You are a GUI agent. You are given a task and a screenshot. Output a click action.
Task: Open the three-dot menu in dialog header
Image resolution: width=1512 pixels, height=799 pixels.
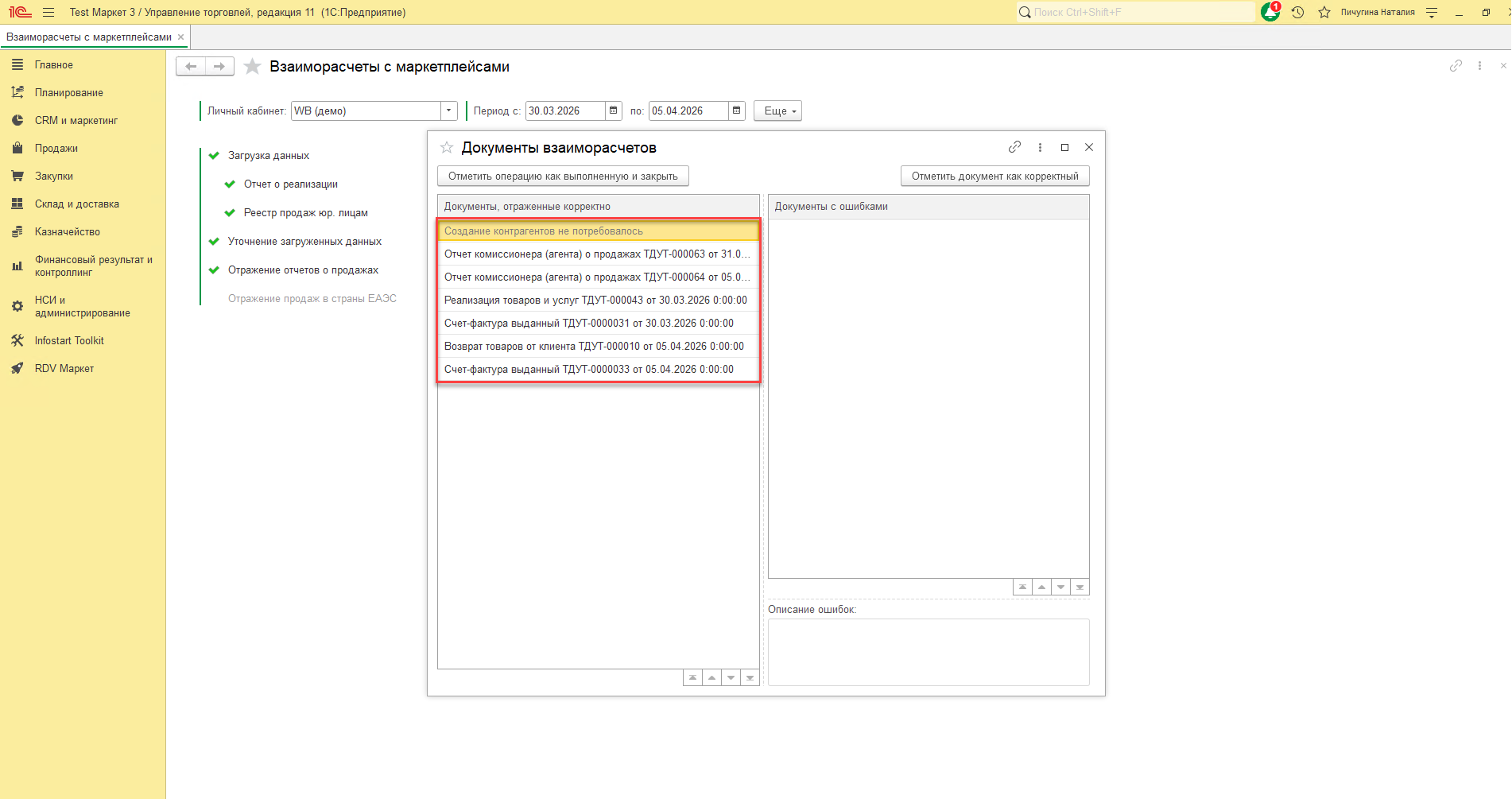[1040, 147]
